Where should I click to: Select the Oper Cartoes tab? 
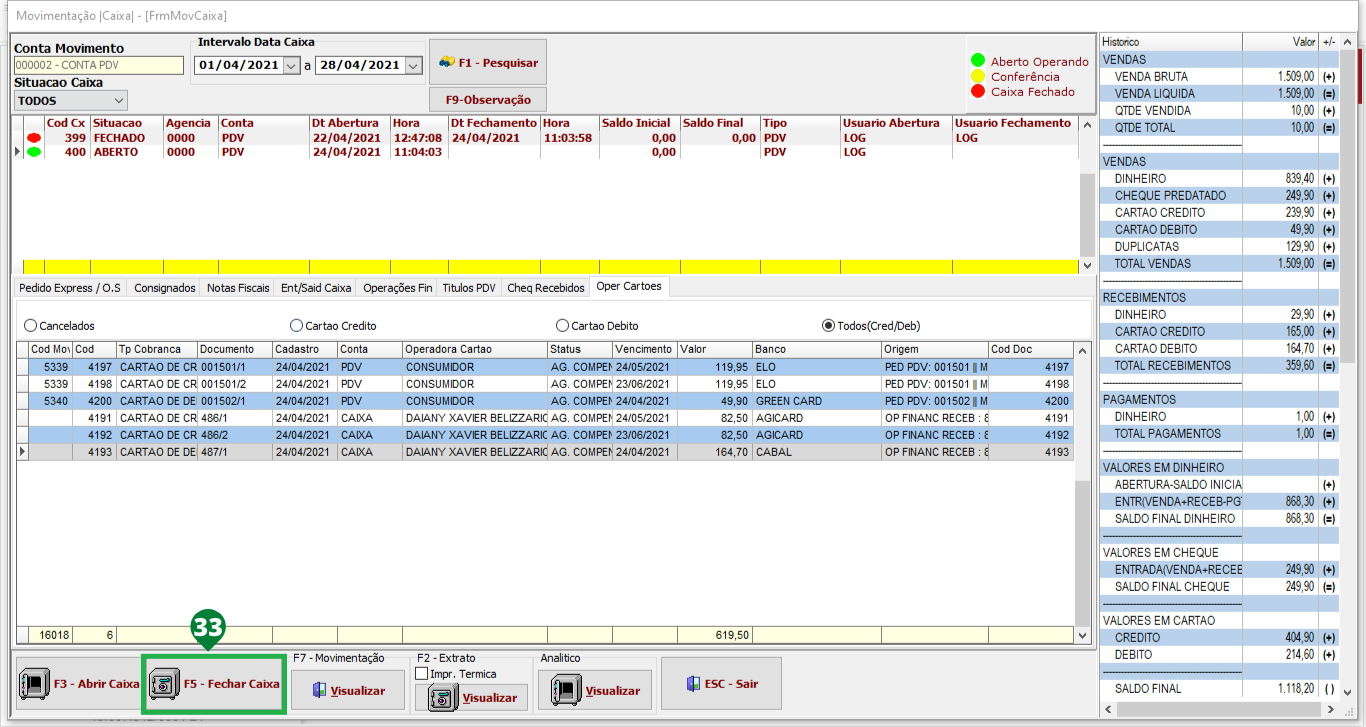(x=629, y=286)
